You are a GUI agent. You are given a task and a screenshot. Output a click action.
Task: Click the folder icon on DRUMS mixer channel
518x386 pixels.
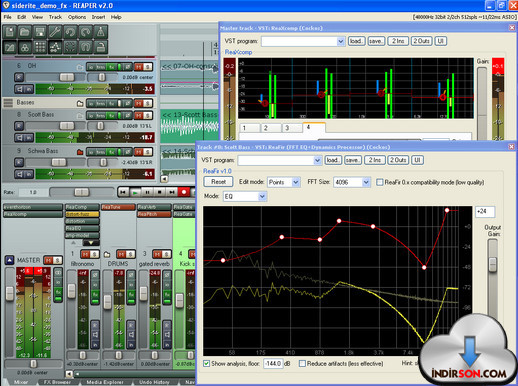(x=107, y=255)
